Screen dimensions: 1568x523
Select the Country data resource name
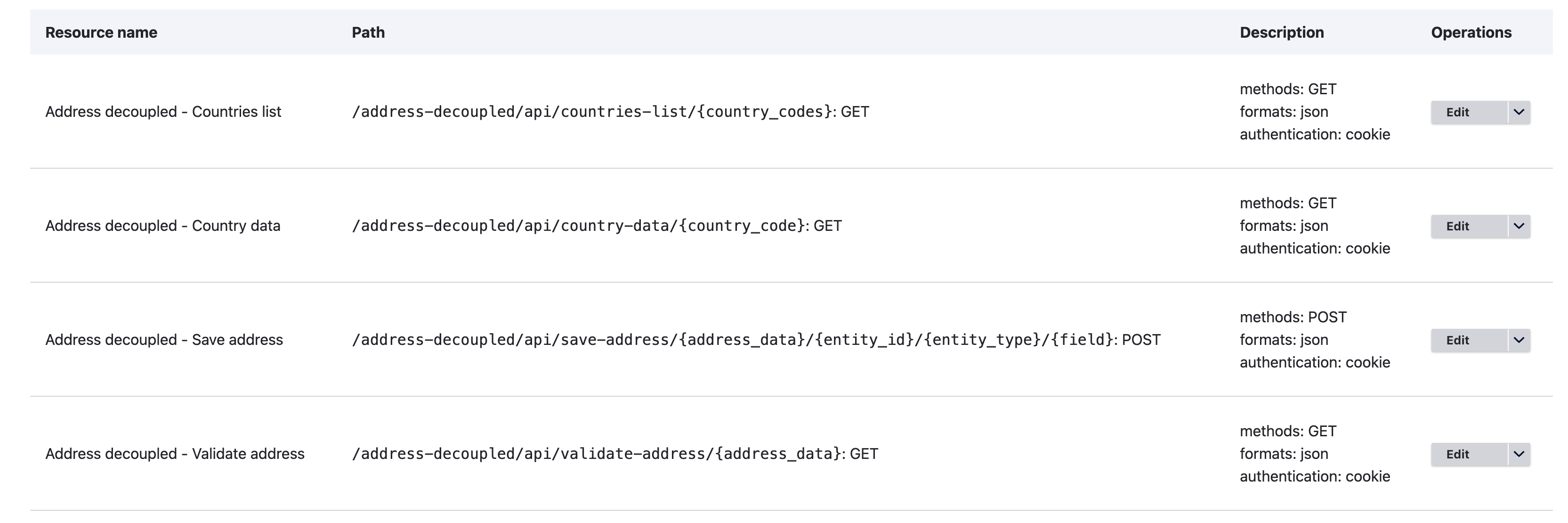pos(162,226)
